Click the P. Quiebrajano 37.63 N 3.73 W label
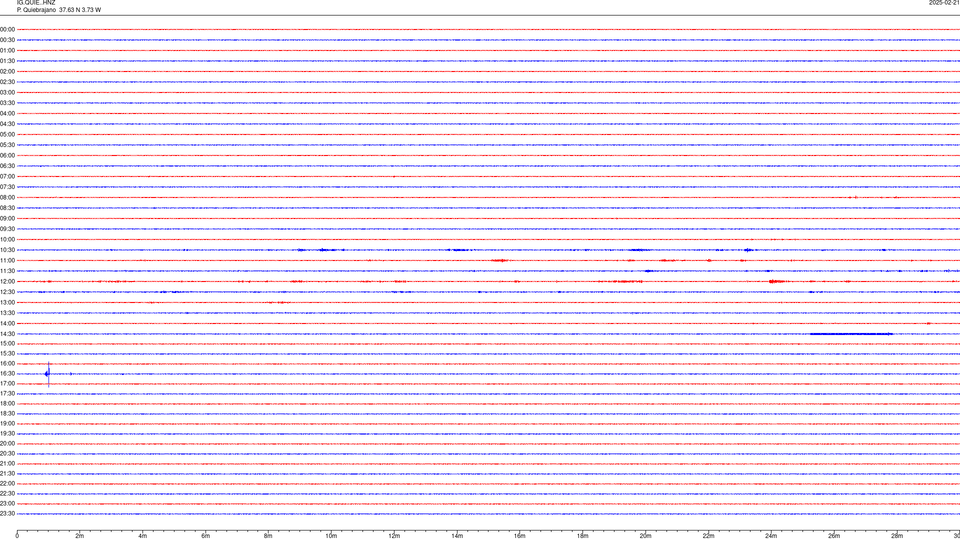 59,10
